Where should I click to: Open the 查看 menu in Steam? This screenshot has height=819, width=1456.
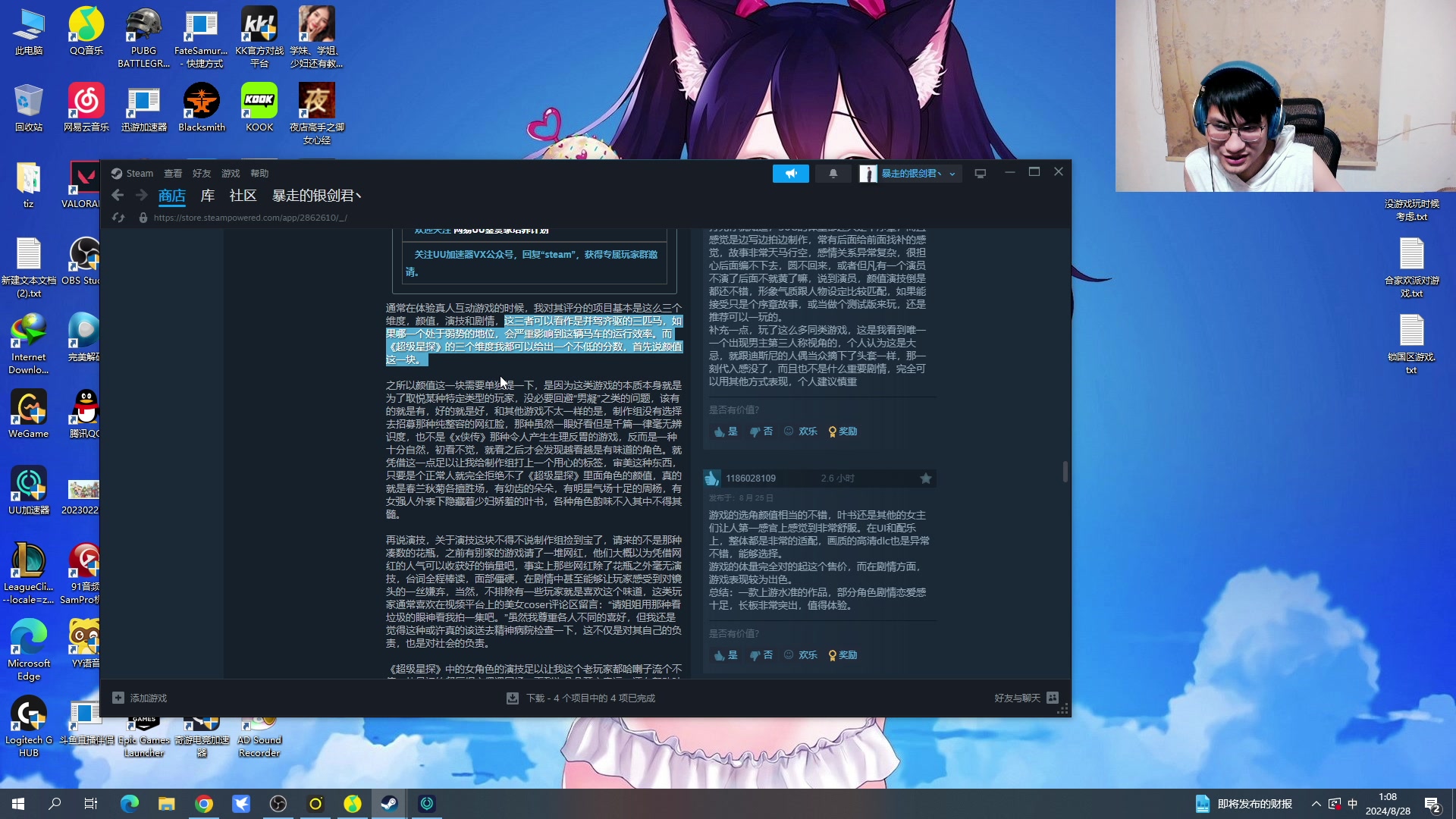click(x=173, y=174)
